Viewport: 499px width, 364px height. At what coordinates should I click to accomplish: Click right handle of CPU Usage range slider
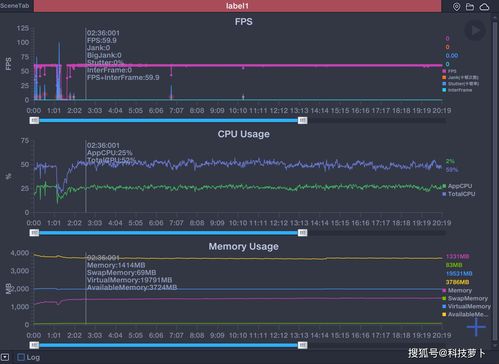coord(302,233)
